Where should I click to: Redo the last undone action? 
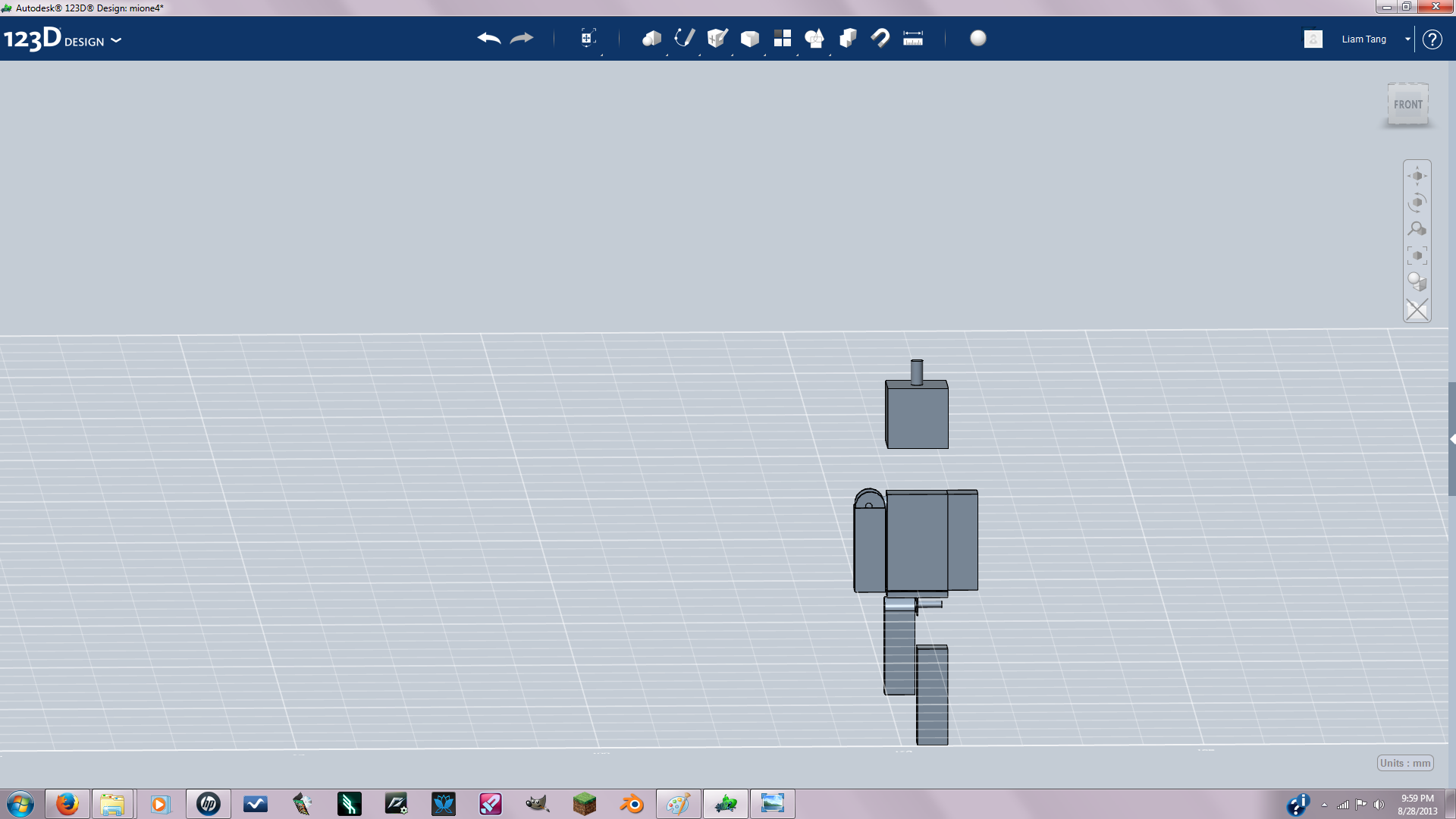point(522,39)
